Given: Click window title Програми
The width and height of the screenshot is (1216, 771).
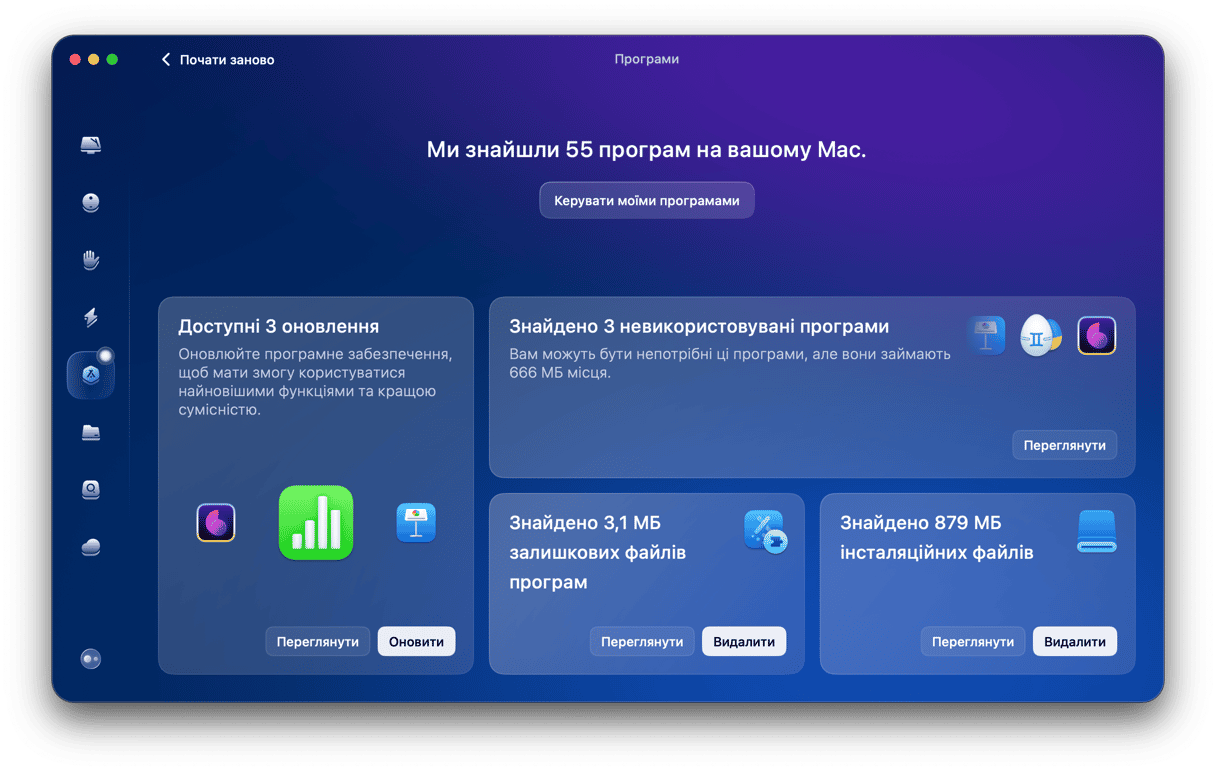Looking at the screenshot, I should [x=646, y=60].
